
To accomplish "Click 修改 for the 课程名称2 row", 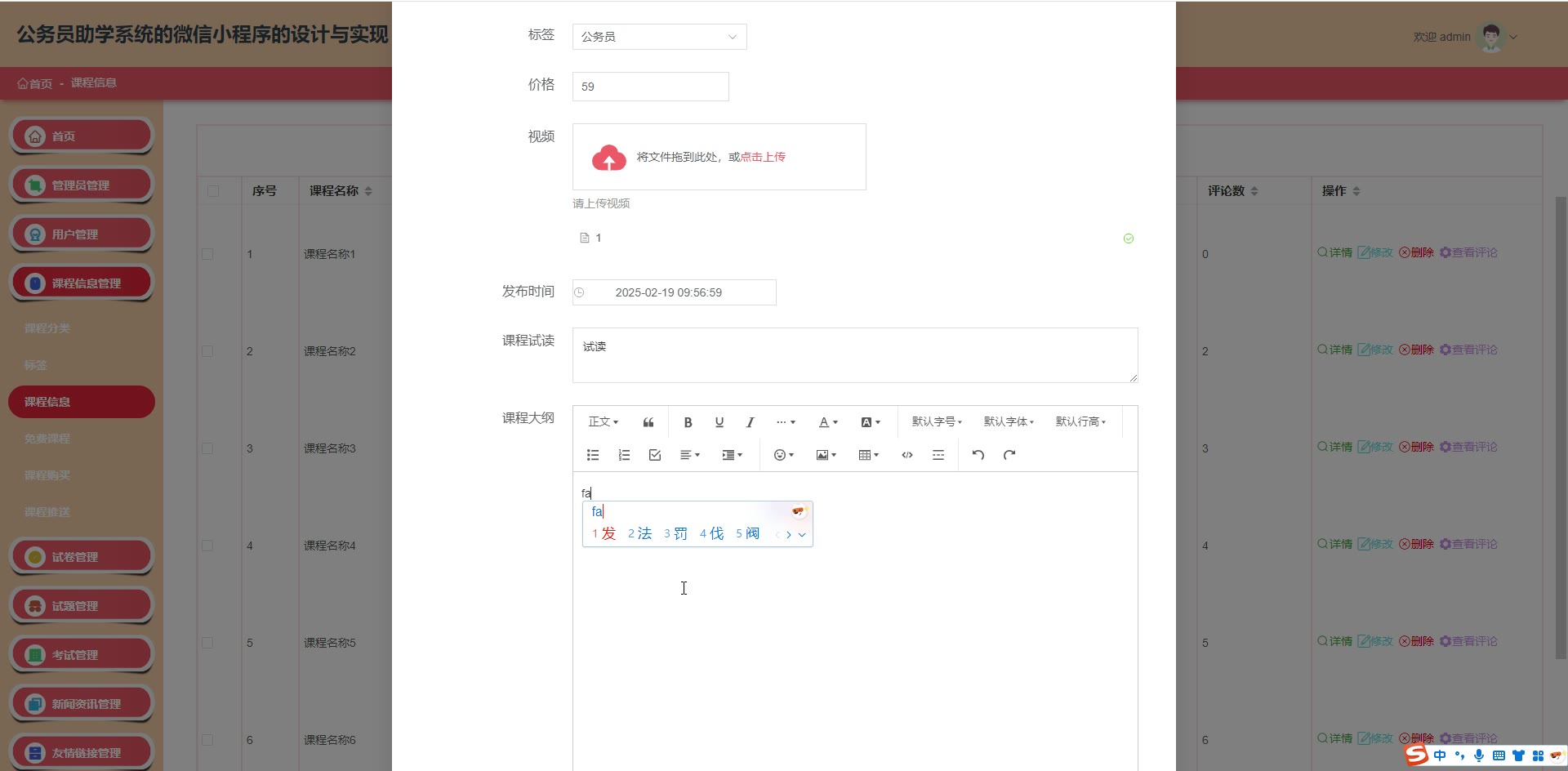I will 1375,350.
